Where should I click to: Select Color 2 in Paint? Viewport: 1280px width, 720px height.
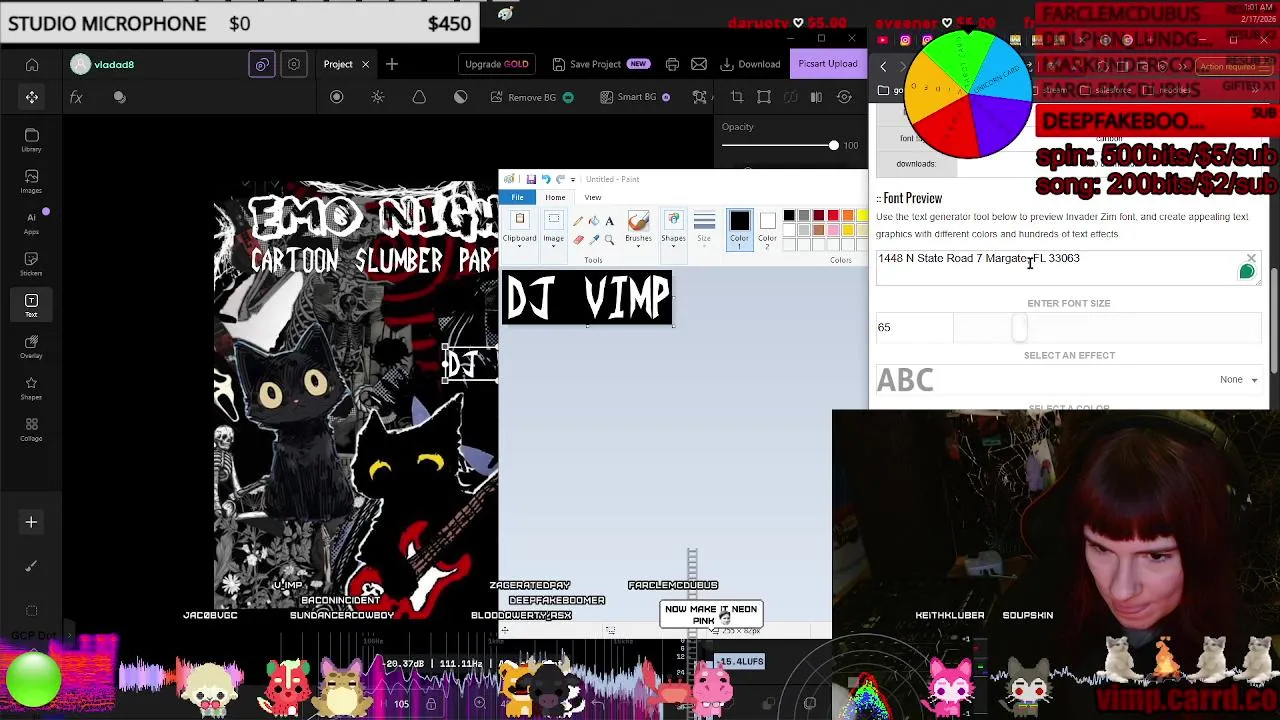(x=767, y=228)
